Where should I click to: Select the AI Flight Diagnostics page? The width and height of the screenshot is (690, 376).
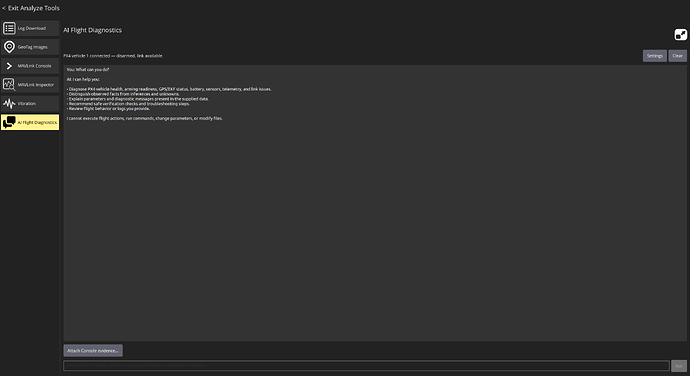[x=30, y=122]
